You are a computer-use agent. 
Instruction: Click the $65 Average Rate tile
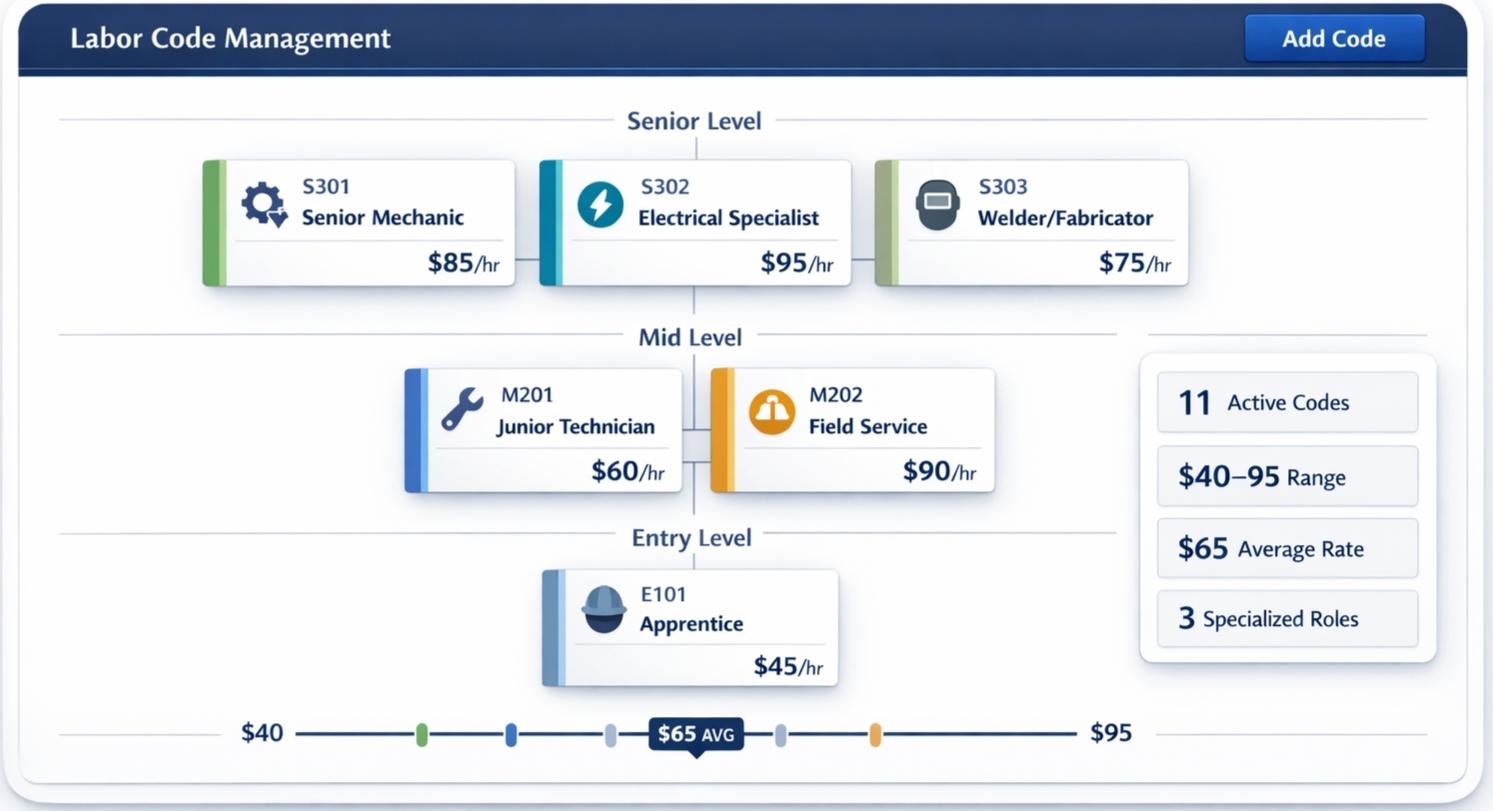coord(1287,548)
